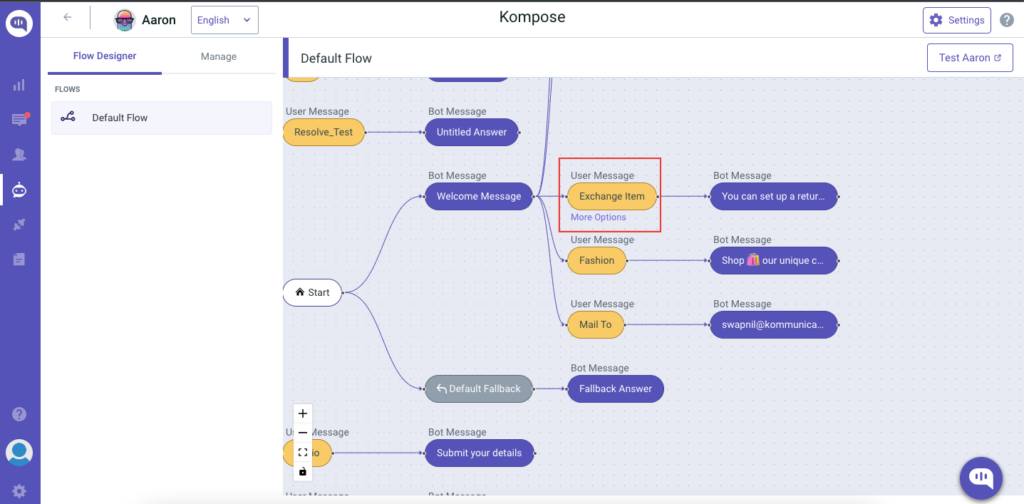Screen dimensions: 1024x504
Task: Open sidebar settings gear icon
Action: pos(19,490)
